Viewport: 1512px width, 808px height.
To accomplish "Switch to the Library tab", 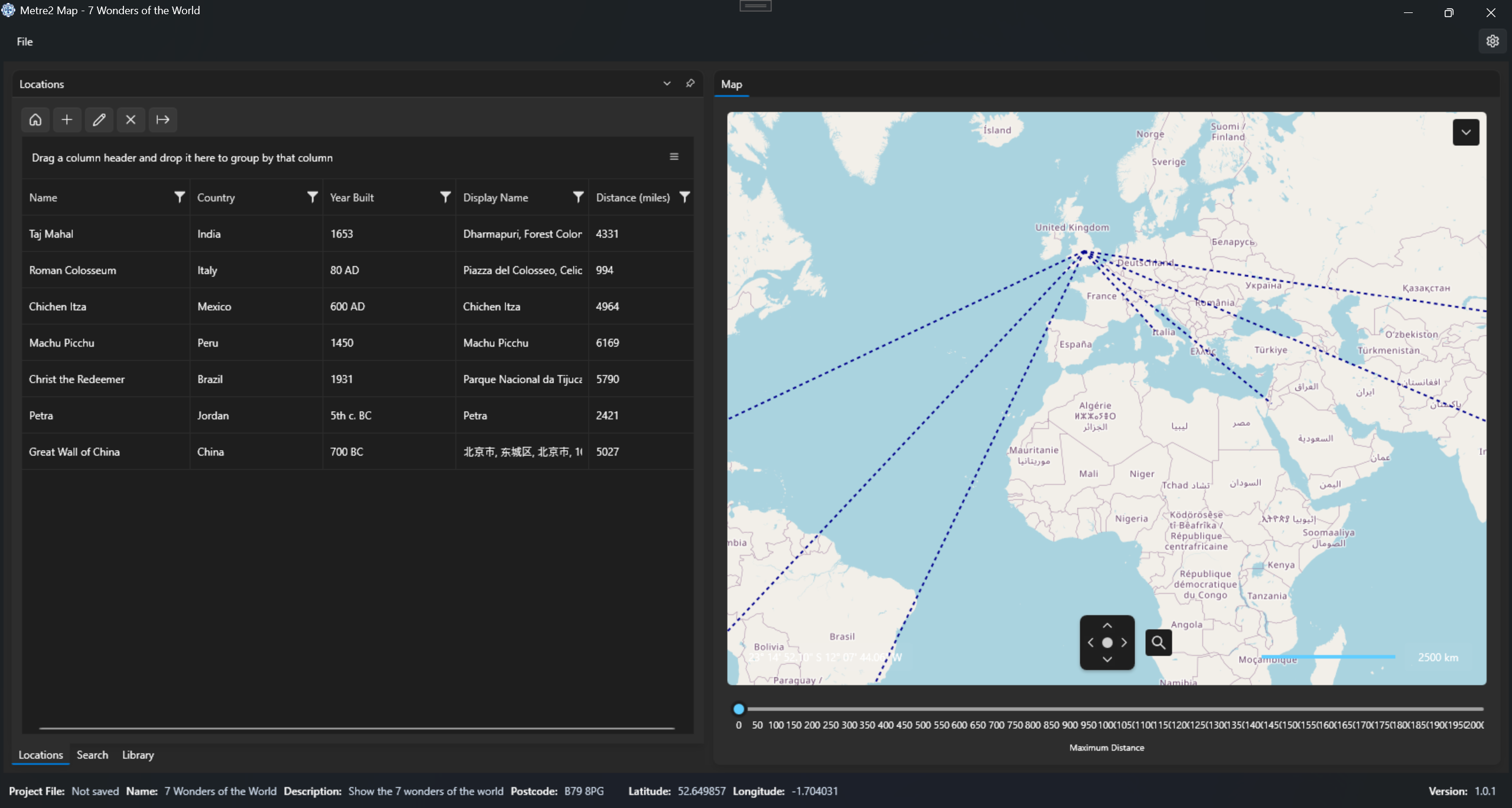I will pos(137,754).
